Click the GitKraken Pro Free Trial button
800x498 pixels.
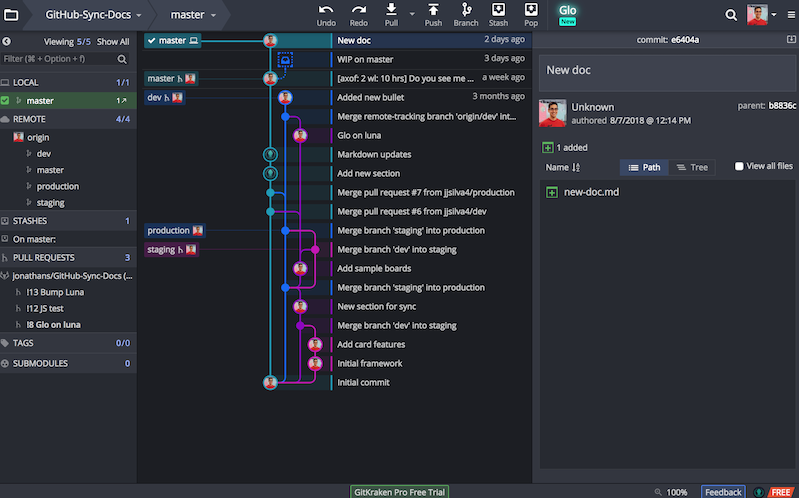(x=399, y=492)
